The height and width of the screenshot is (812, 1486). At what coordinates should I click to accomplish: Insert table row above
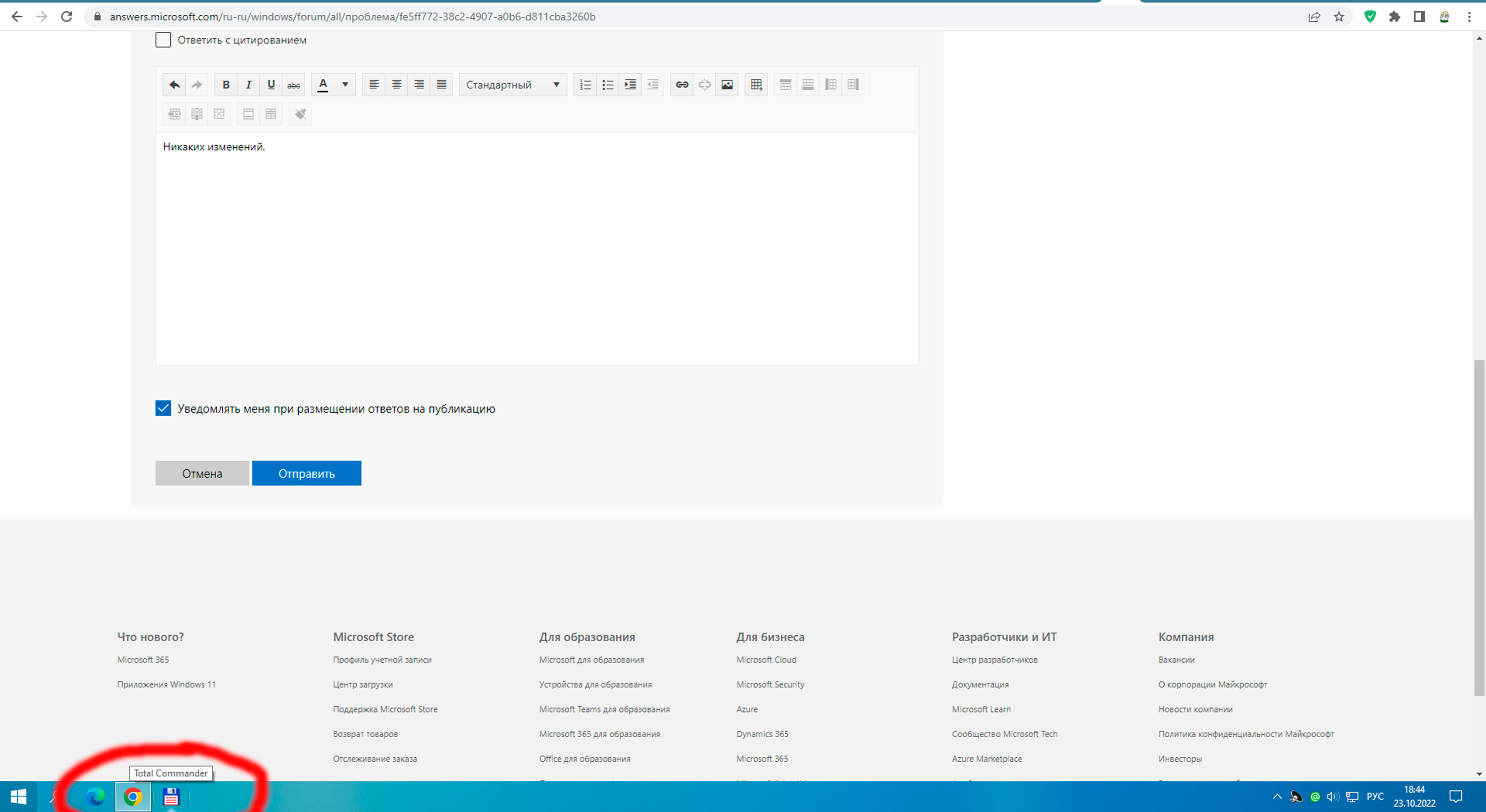[x=785, y=85]
